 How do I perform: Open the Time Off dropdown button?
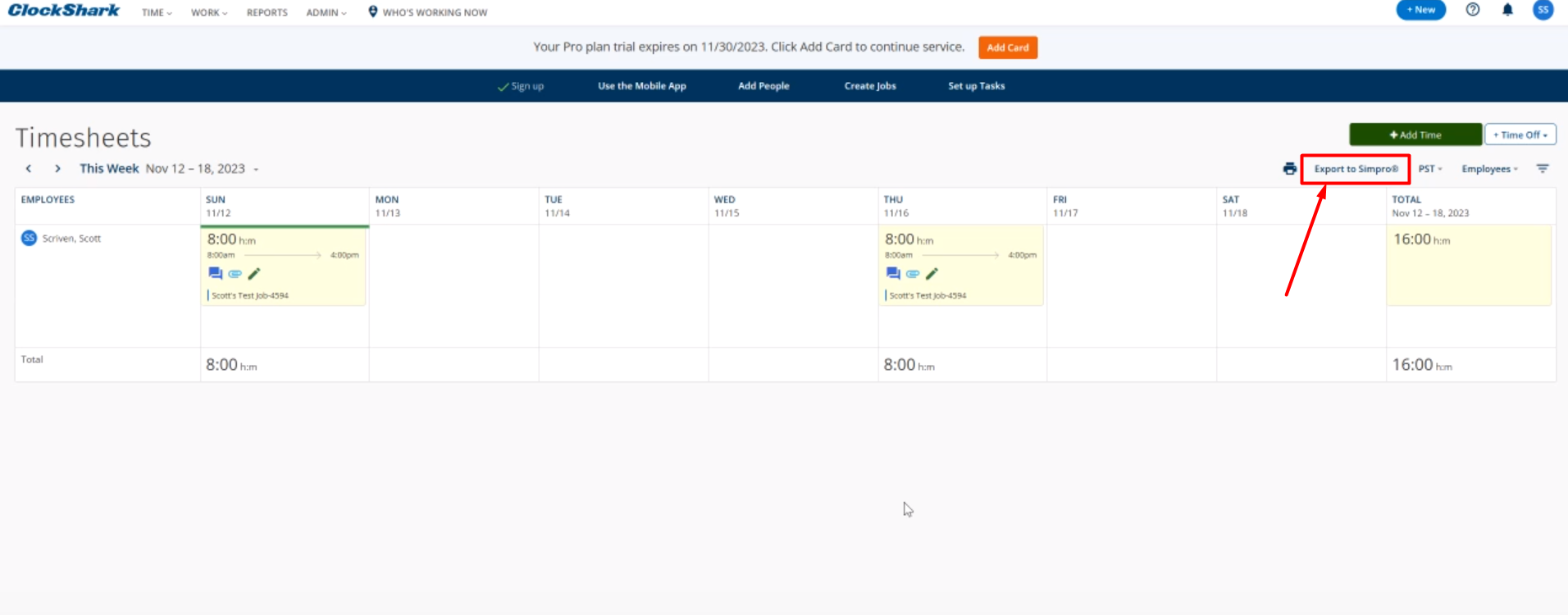click(x=1520, y=135)
